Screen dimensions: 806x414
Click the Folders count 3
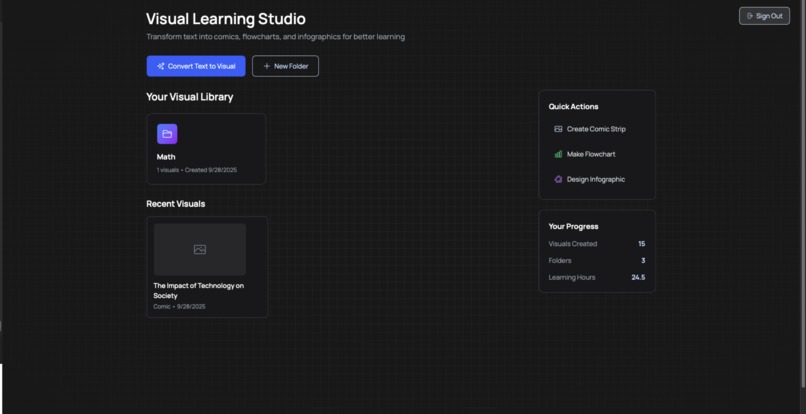click(643, 261)
